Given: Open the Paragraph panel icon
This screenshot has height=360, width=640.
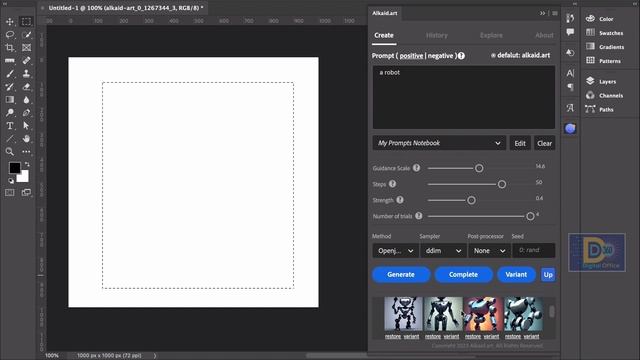Looking at the screenshot, I should tap(570, 87).
